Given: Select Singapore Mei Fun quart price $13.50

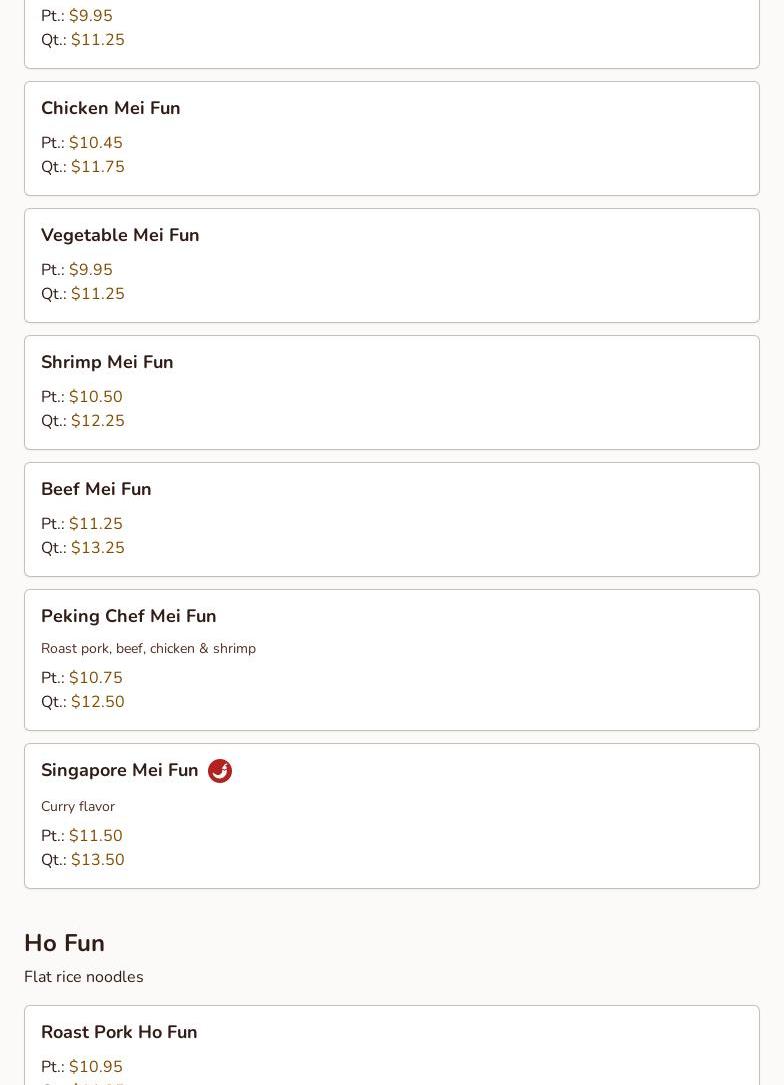Looking at the screenshot, I should 98,860.
